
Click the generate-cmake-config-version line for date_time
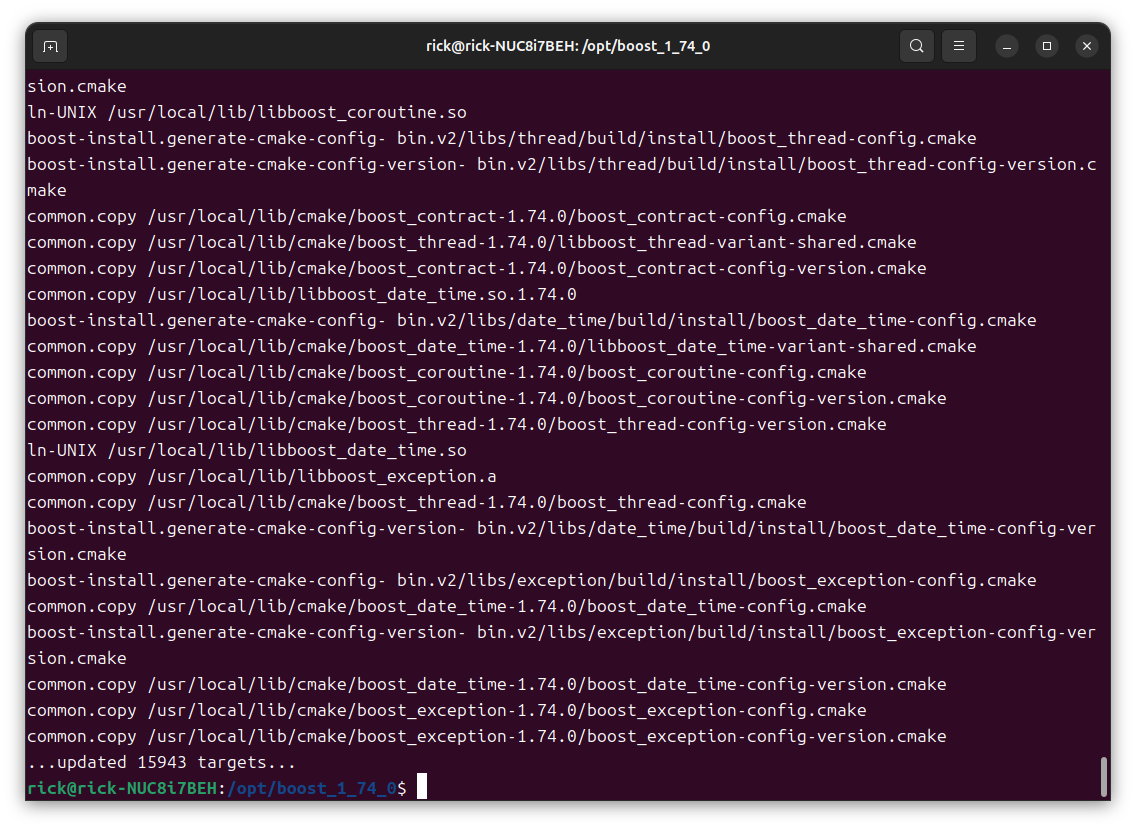(x=561, y=541)
